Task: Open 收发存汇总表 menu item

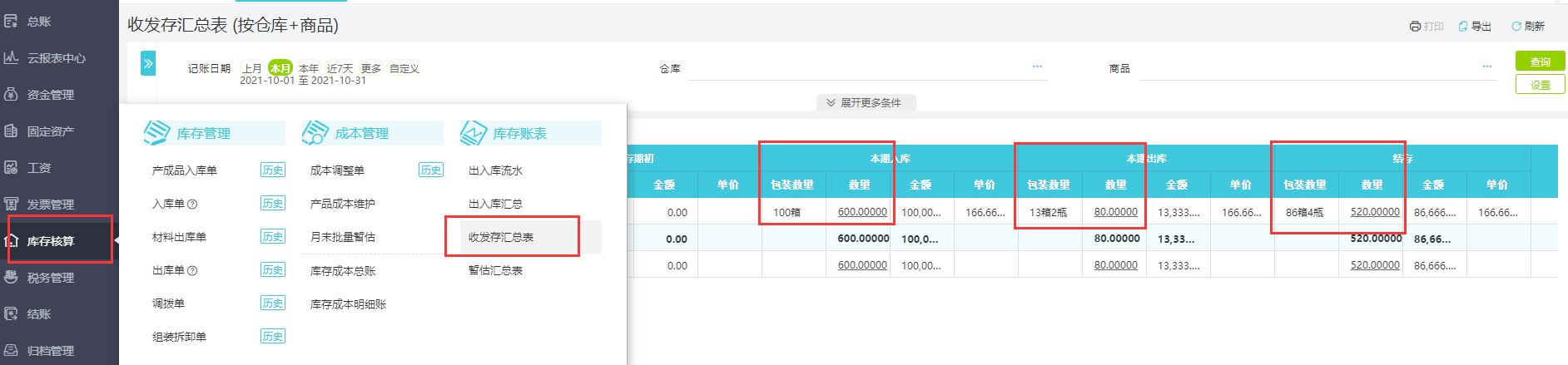Action: (501, 237)
